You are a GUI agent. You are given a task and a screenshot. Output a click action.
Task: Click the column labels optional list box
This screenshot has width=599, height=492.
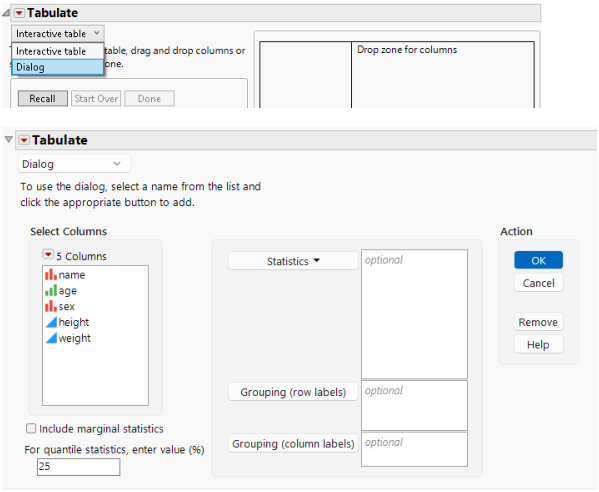coord(414,449)
